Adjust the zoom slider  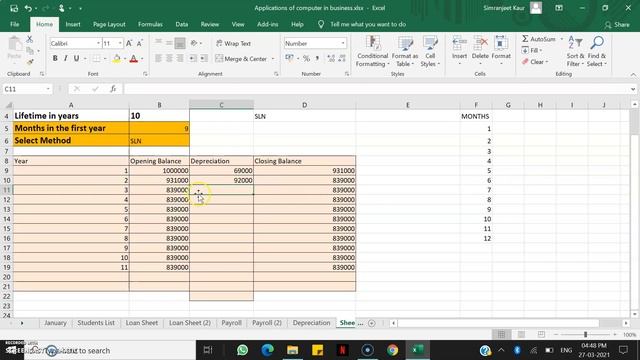[x=585, y=334]
